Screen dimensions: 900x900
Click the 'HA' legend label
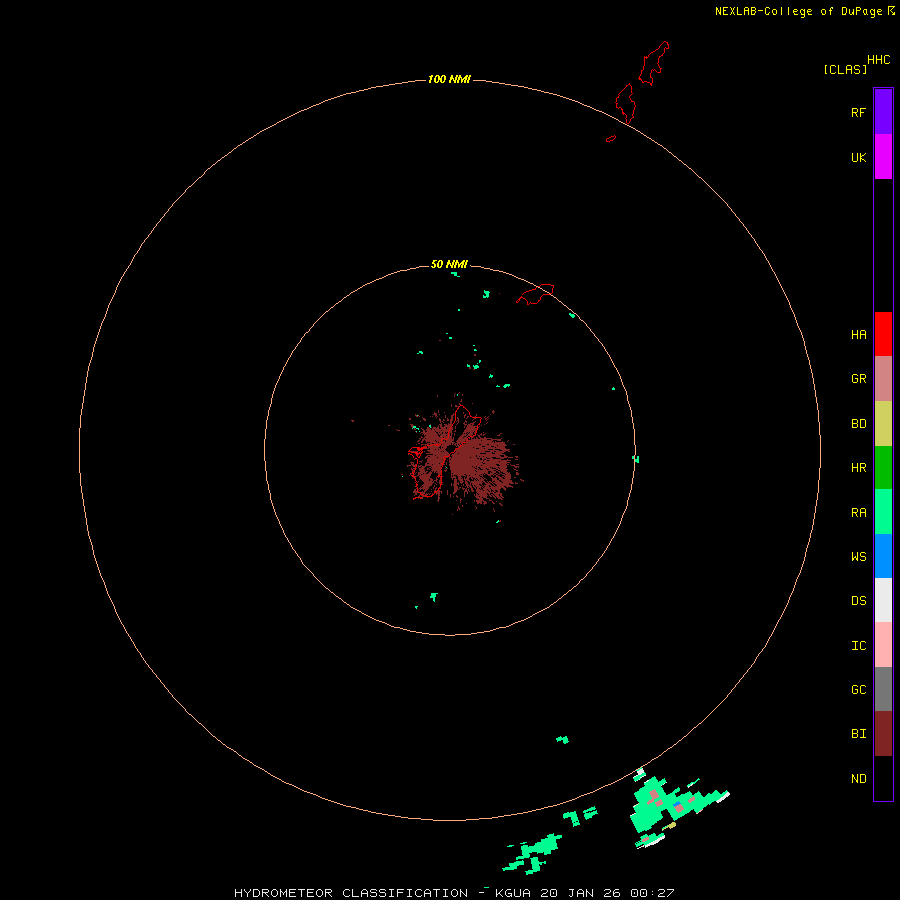858,335
